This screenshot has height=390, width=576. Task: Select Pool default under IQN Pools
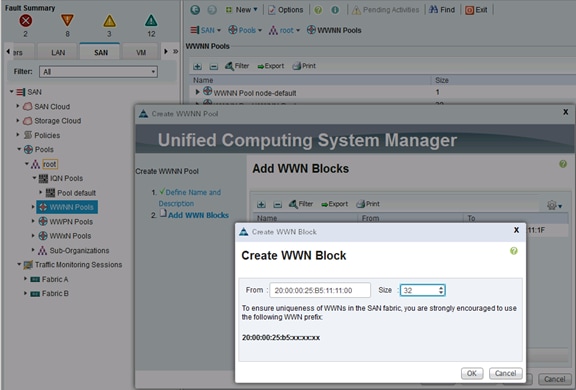point(76,193)
